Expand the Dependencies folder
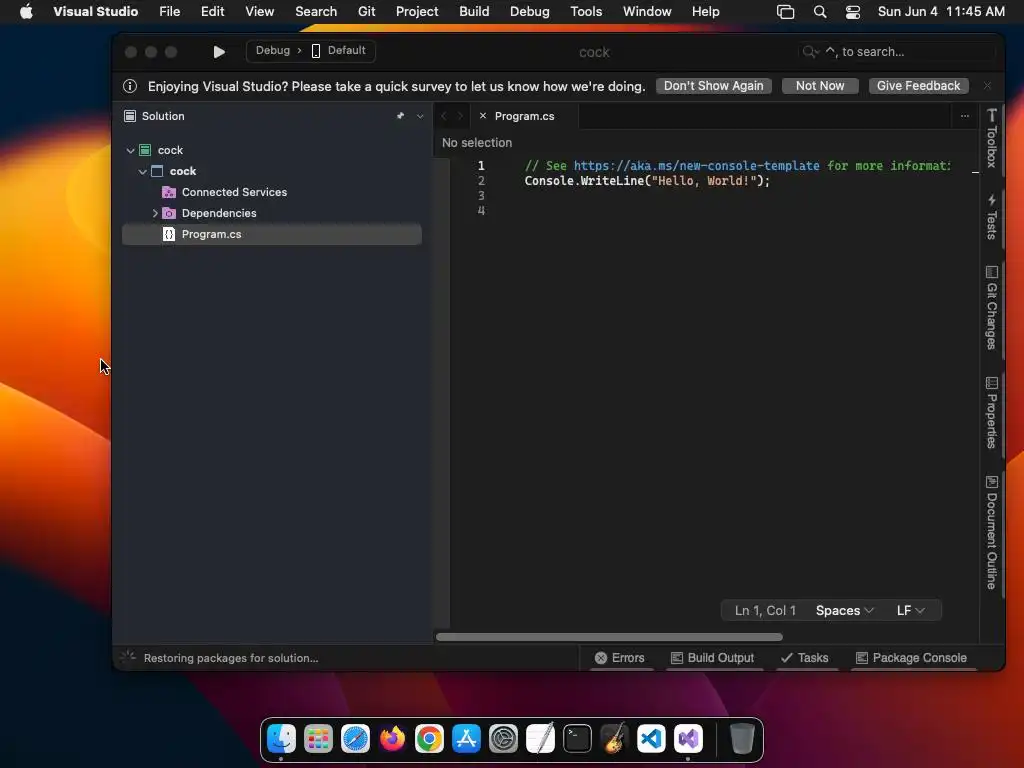1024x768 pixels. pos(155,213)
